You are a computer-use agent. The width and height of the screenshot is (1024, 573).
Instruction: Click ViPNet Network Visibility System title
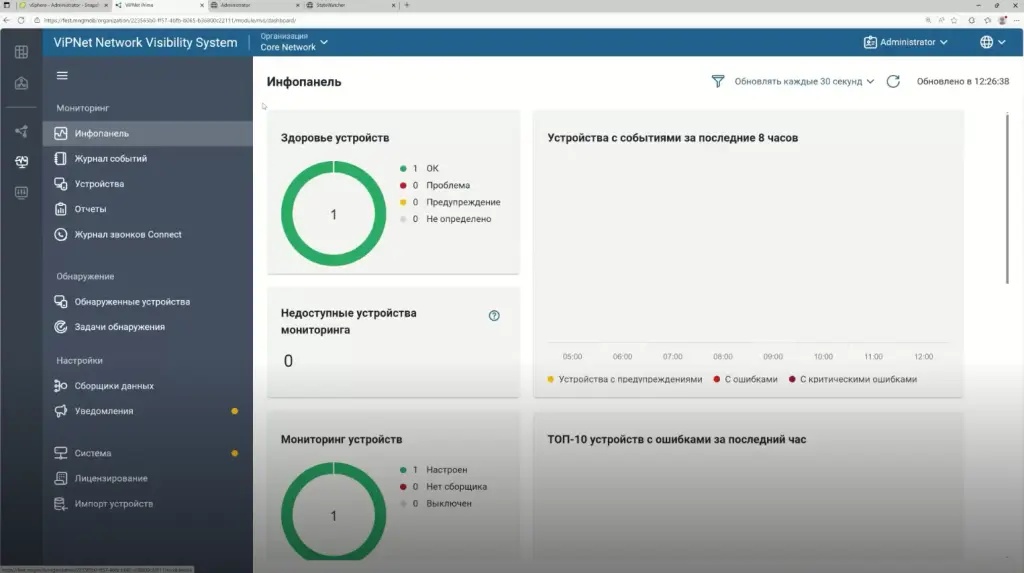coord(145,42)
